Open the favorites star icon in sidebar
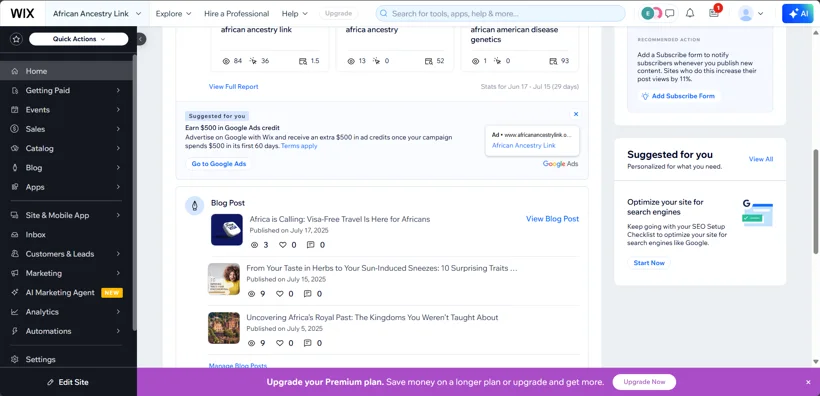This screenshot has height=396, width=820. (17, 39)
